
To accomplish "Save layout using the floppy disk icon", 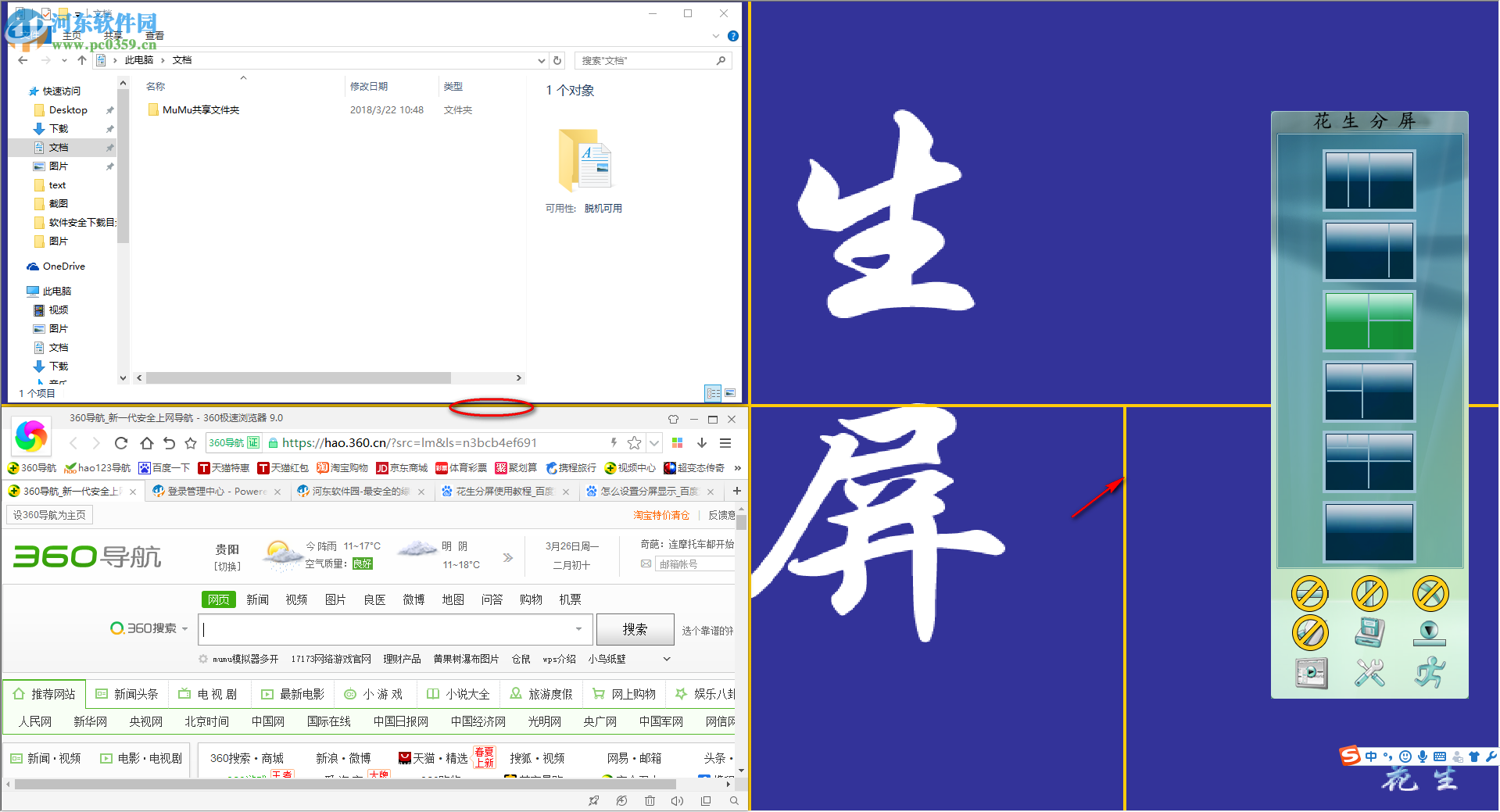I will [1369, 632].
